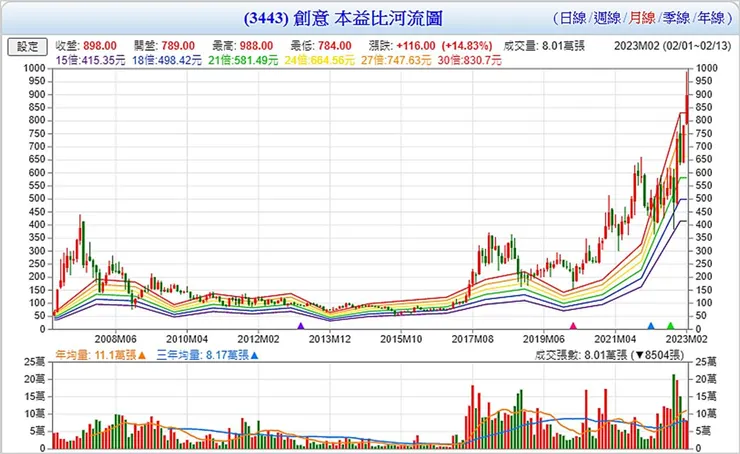
Task: Click the blue triangle marker on the time axis
Action: (651, 326)
